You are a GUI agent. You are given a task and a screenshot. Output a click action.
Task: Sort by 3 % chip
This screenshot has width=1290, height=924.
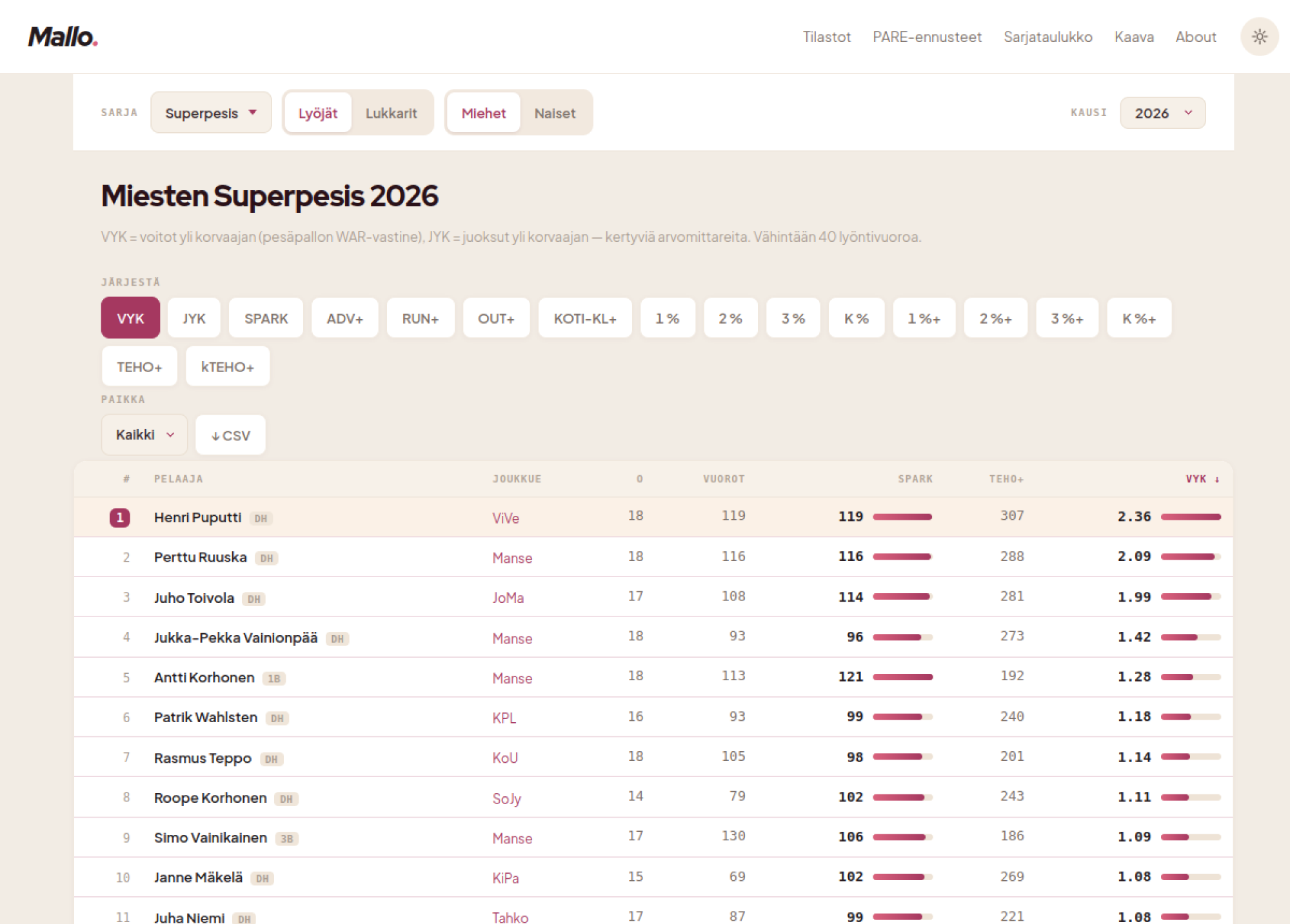[793, 318]
